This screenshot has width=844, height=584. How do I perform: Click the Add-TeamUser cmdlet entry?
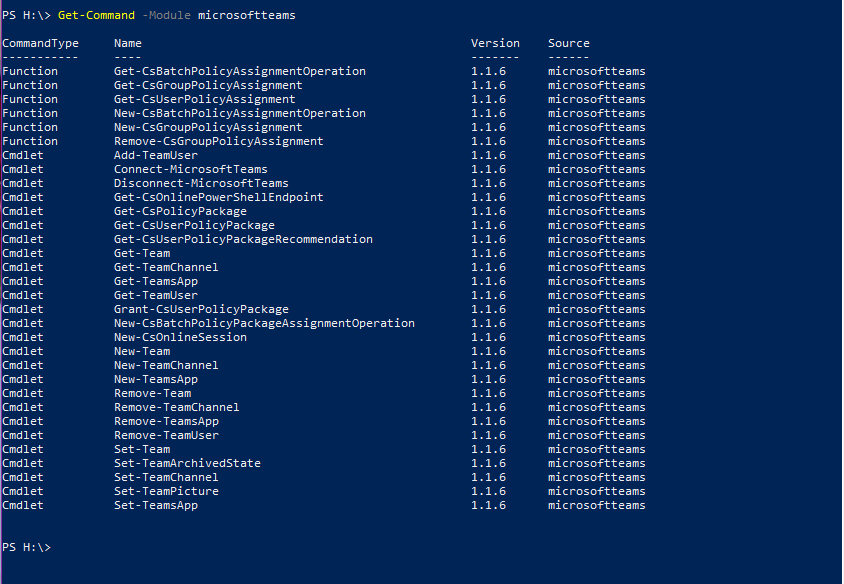[156, 155]
